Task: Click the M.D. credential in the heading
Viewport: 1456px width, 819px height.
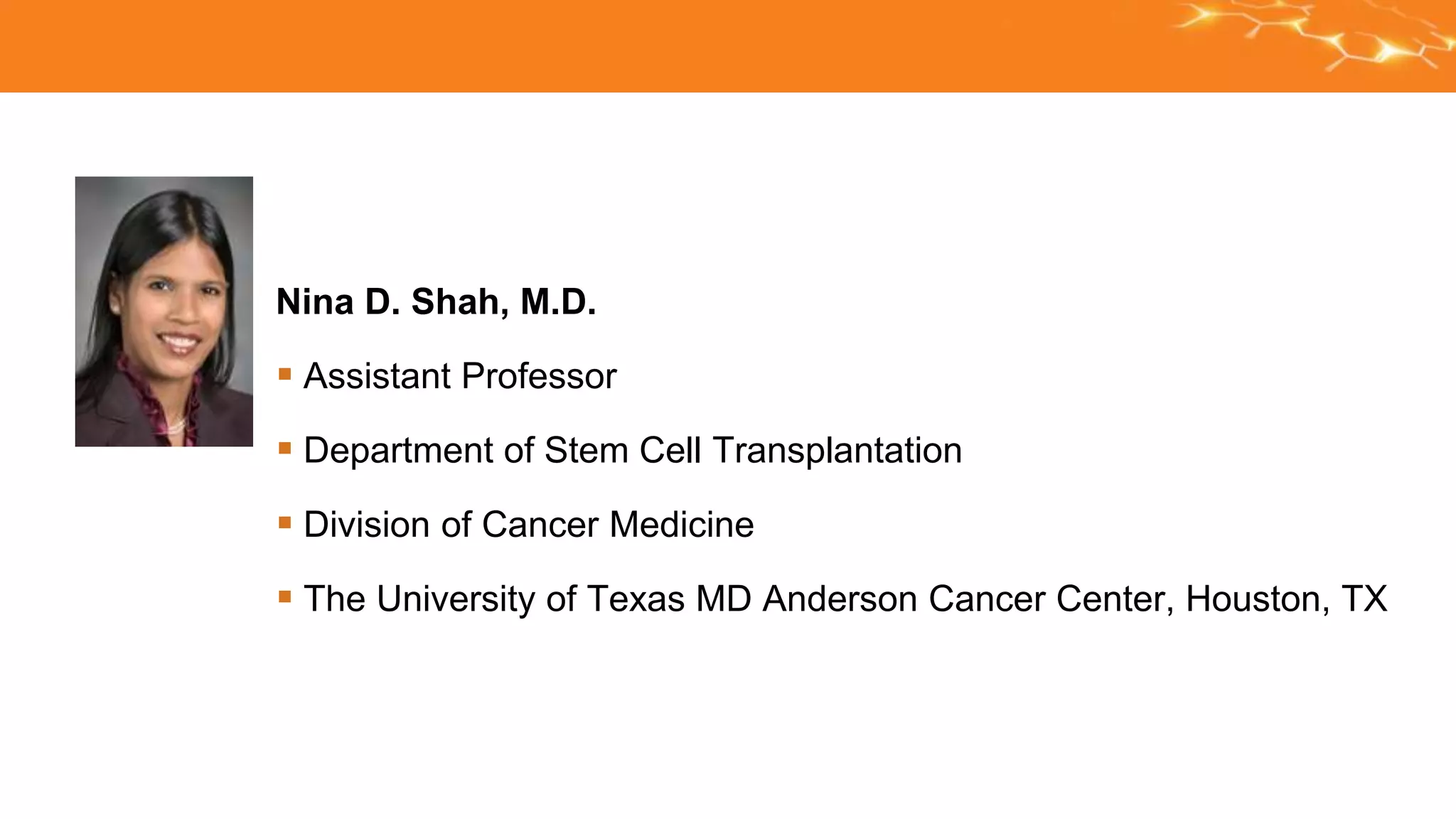Action: point(558,302)
